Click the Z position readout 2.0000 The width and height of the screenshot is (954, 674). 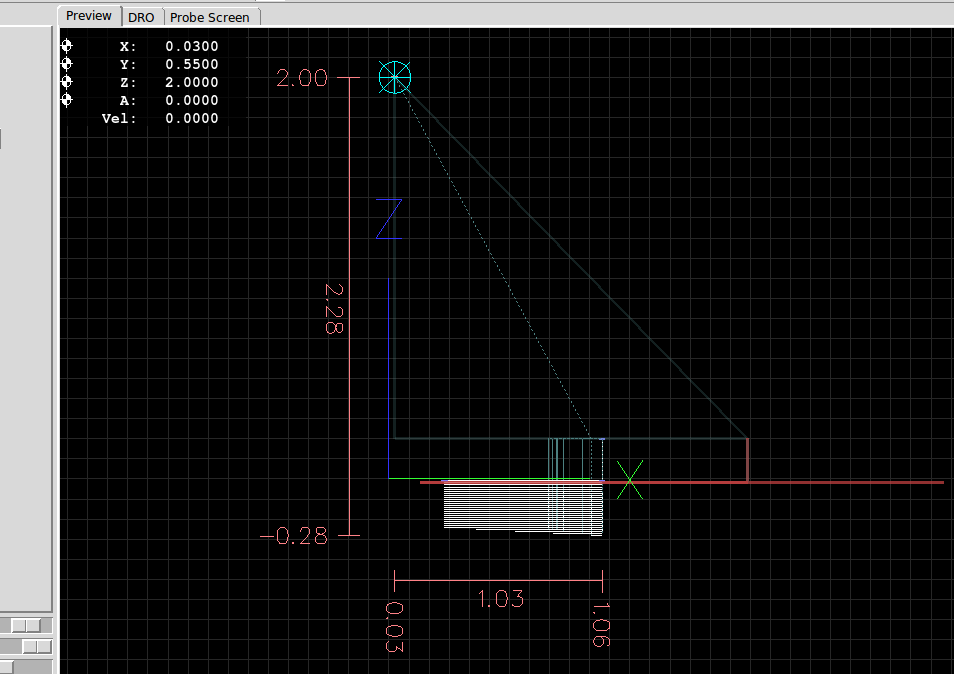coord(191,82)
